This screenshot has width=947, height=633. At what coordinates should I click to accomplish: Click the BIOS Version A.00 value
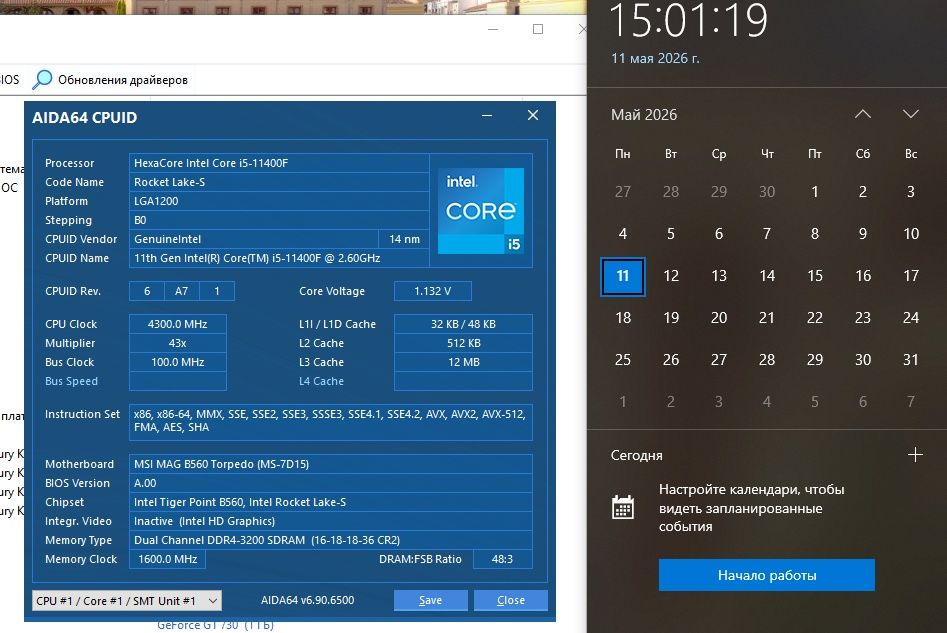point(330,483)
